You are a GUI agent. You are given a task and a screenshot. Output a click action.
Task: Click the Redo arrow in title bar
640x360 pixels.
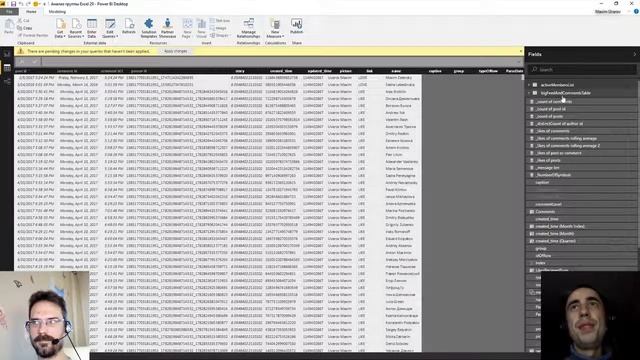pyautogui.click(x=28, y=4)
